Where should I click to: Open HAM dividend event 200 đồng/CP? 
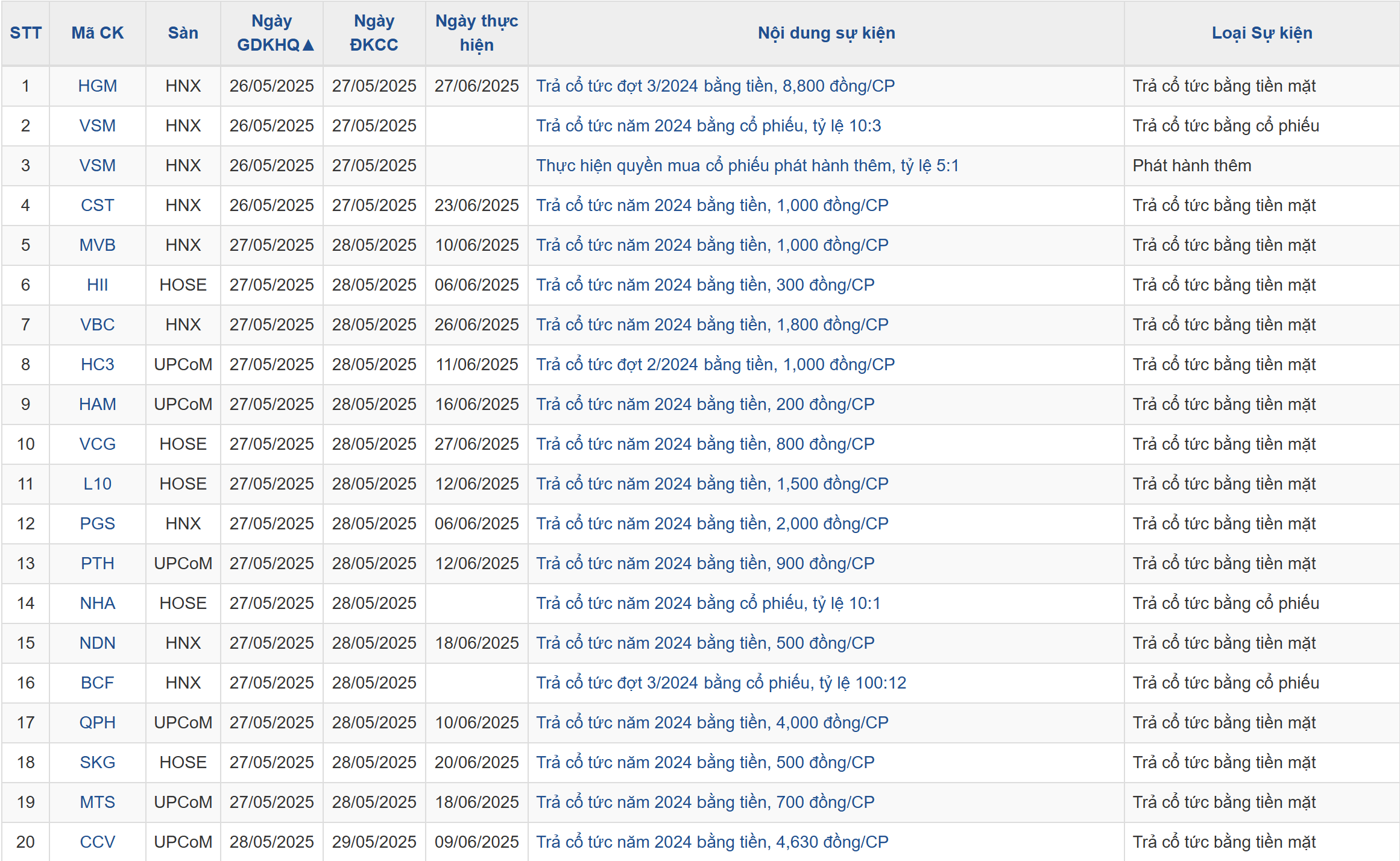tap(705, 405)
